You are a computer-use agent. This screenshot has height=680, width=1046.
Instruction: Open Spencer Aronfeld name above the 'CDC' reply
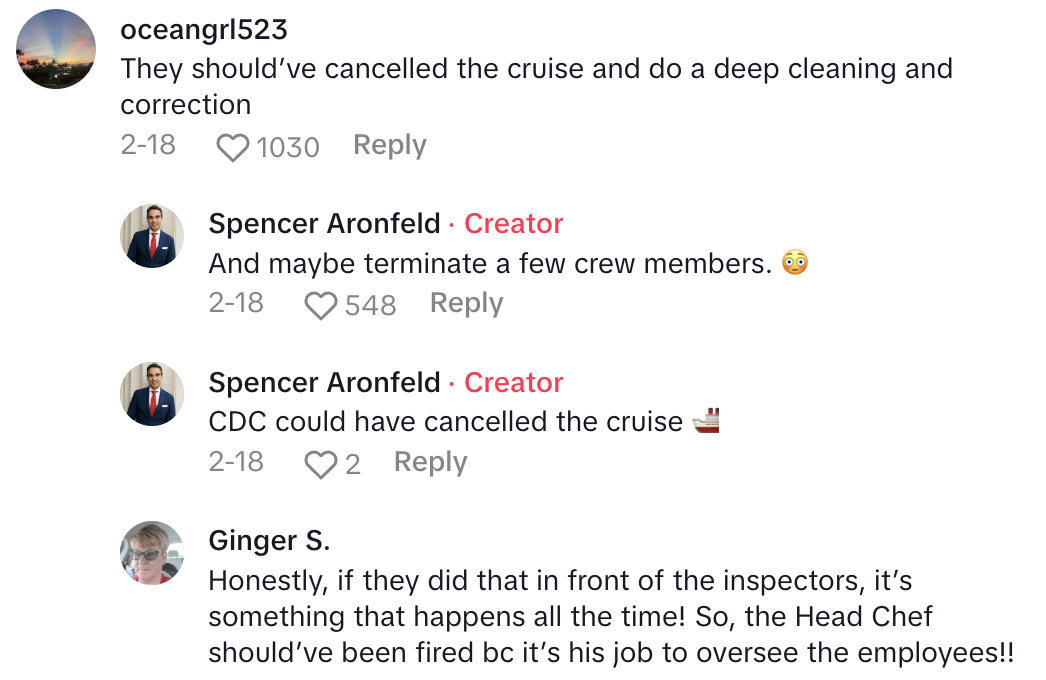click(324, 383)
